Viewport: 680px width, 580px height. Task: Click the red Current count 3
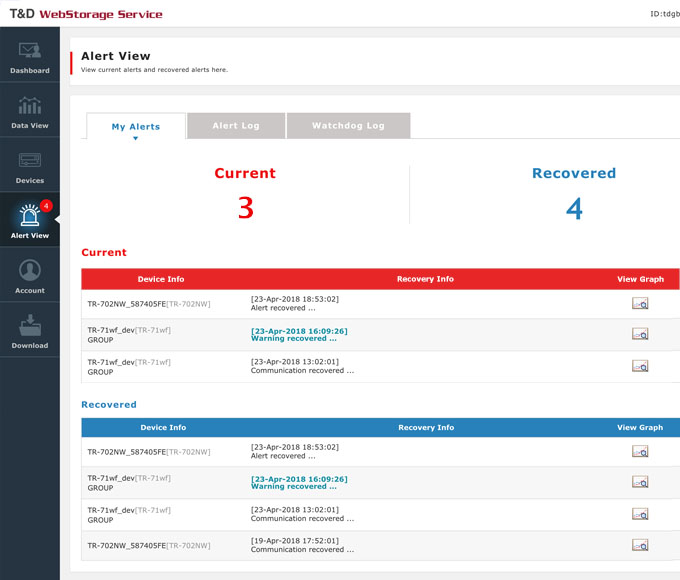pos(245,207)
